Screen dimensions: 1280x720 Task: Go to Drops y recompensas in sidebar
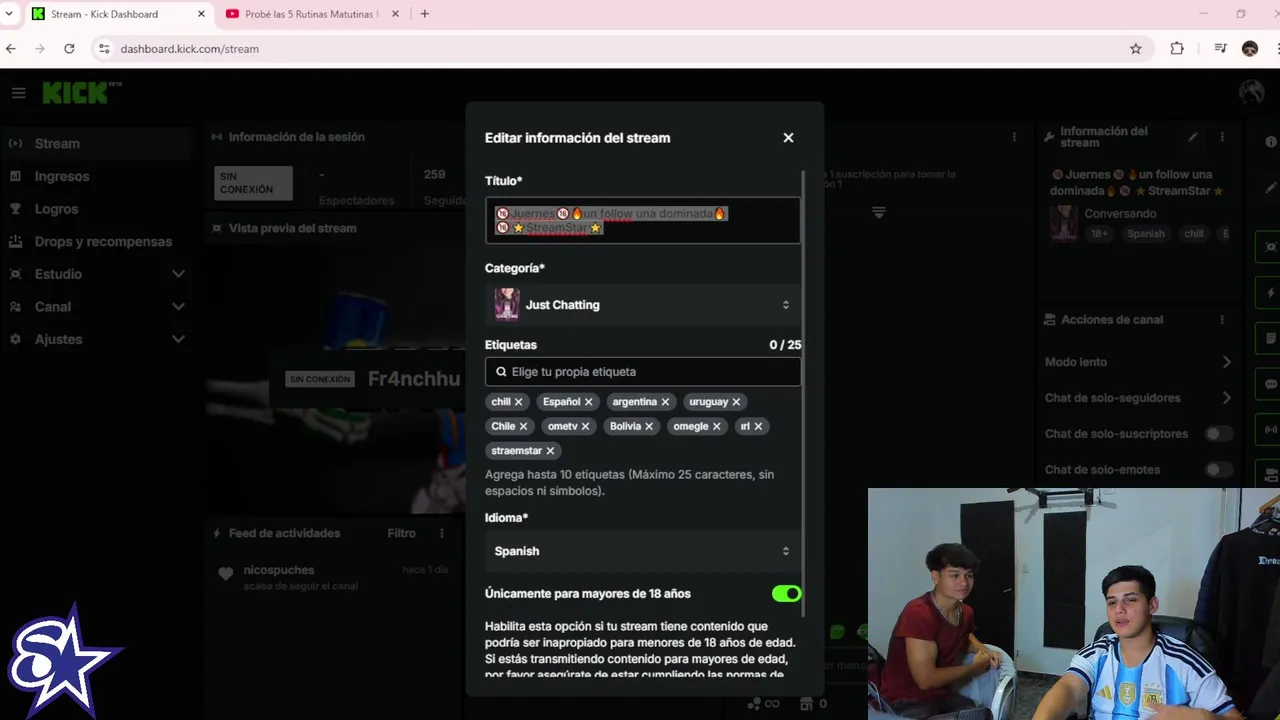point(97,241)
